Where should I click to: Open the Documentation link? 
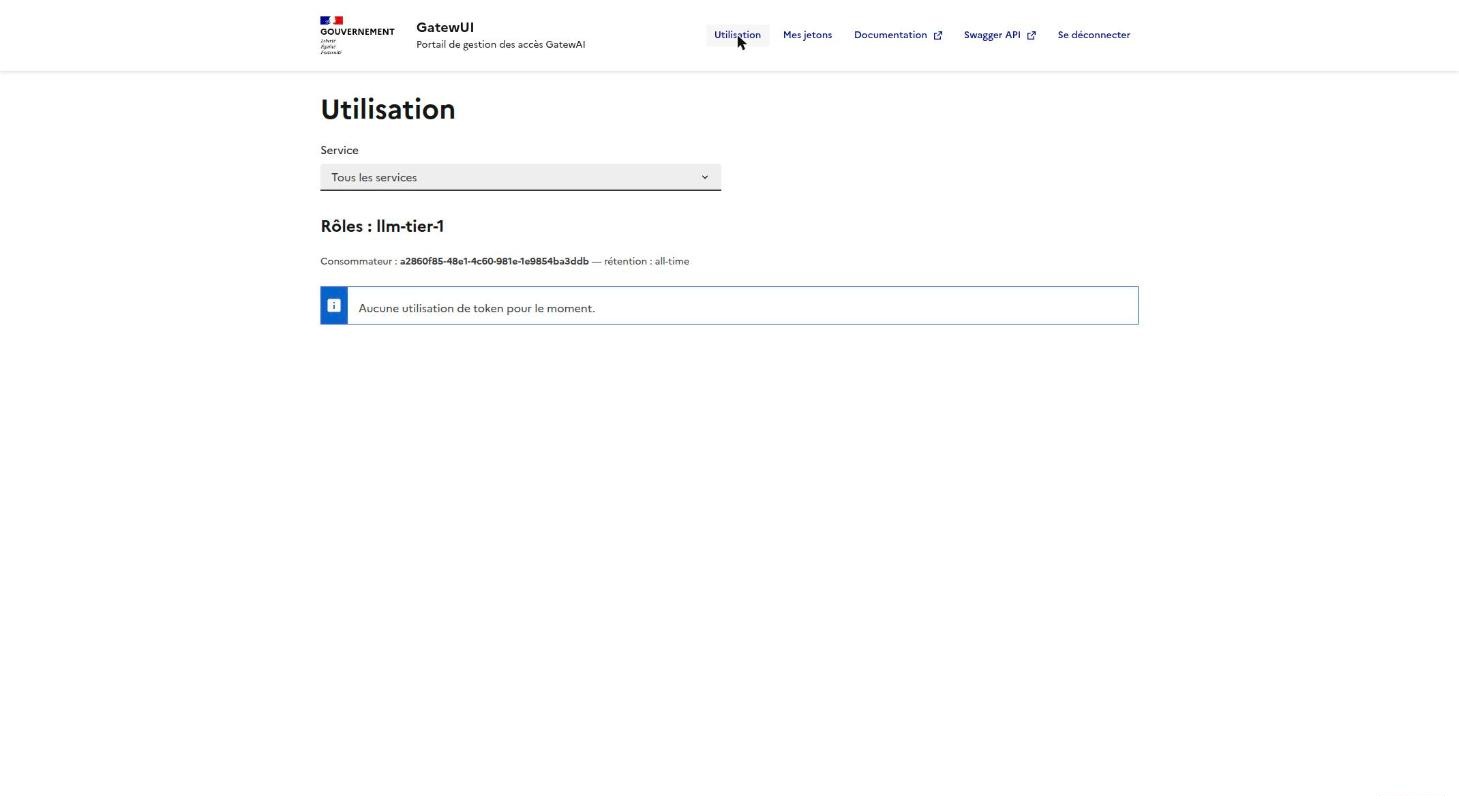click(897, 35)
